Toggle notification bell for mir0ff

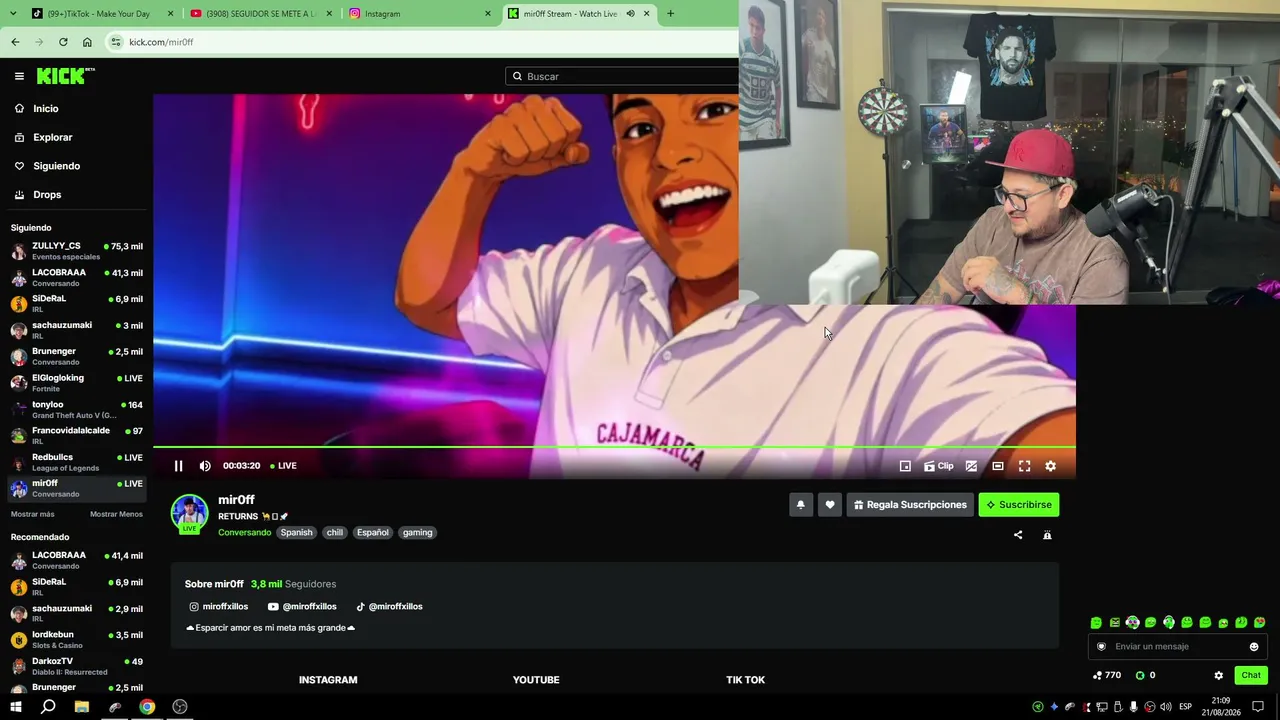800,505
